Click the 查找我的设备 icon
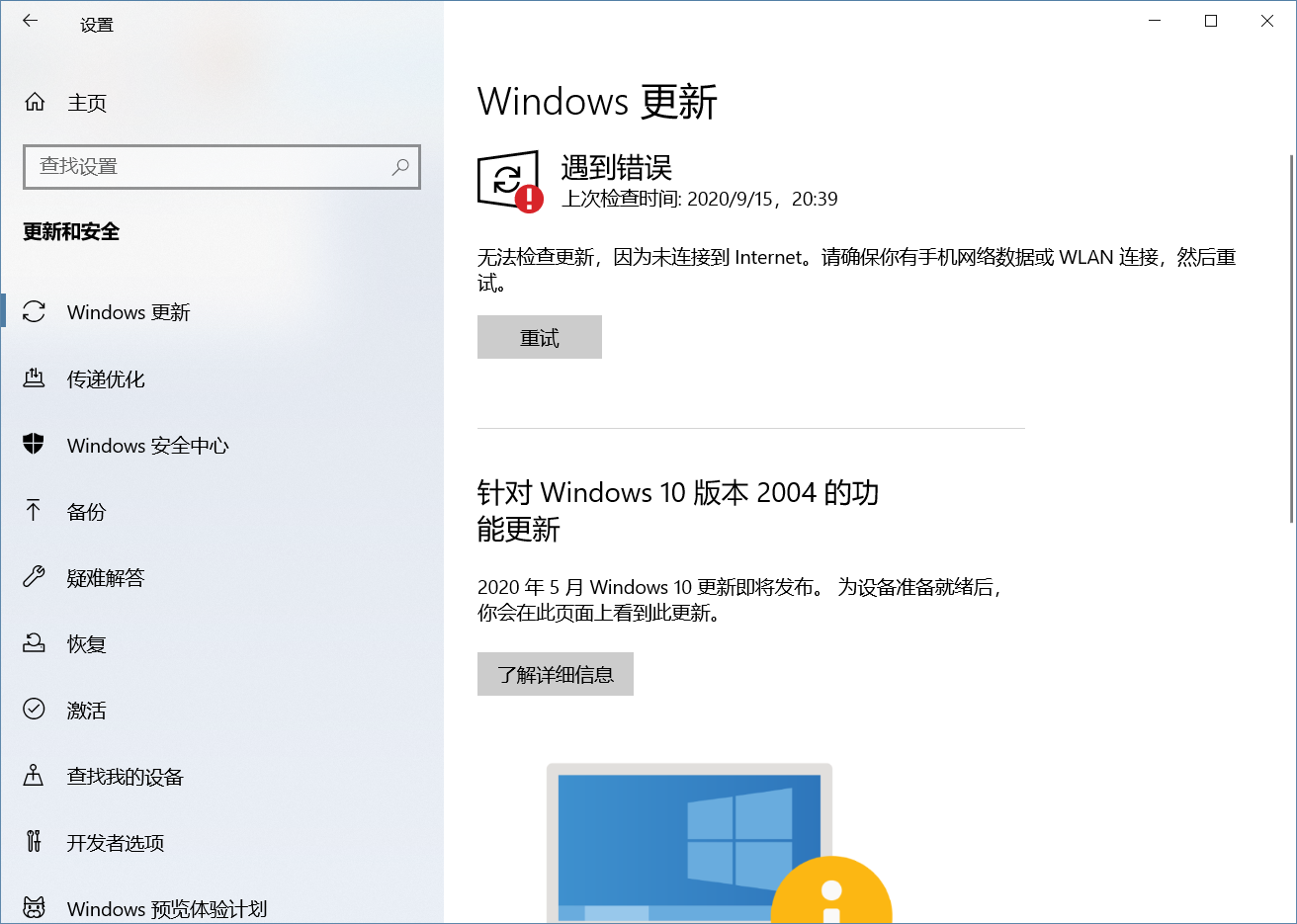1297x924 pixels. pyautogui.click(x=34, y=776)
